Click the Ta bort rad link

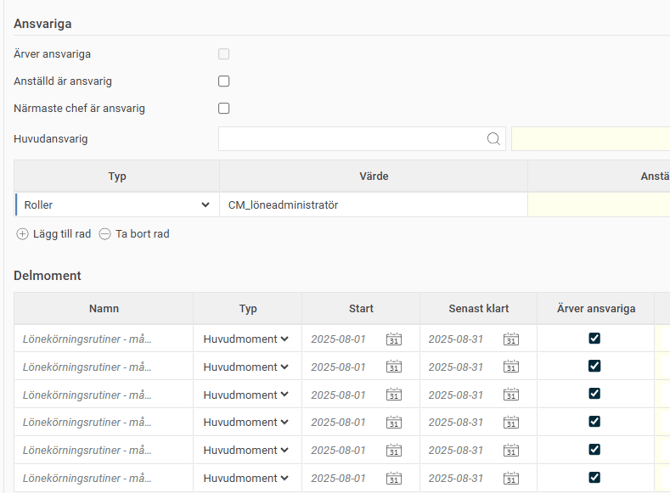(x=142, y=234)
